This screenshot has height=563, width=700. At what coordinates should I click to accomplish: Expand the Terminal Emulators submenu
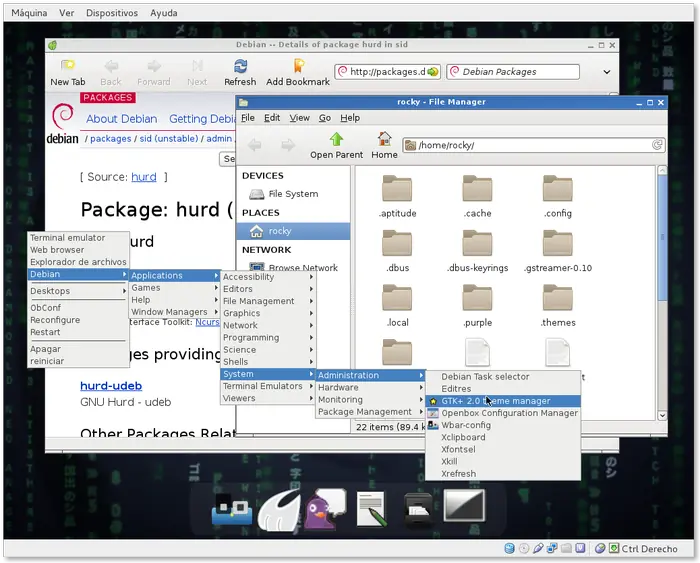(268, 386)
